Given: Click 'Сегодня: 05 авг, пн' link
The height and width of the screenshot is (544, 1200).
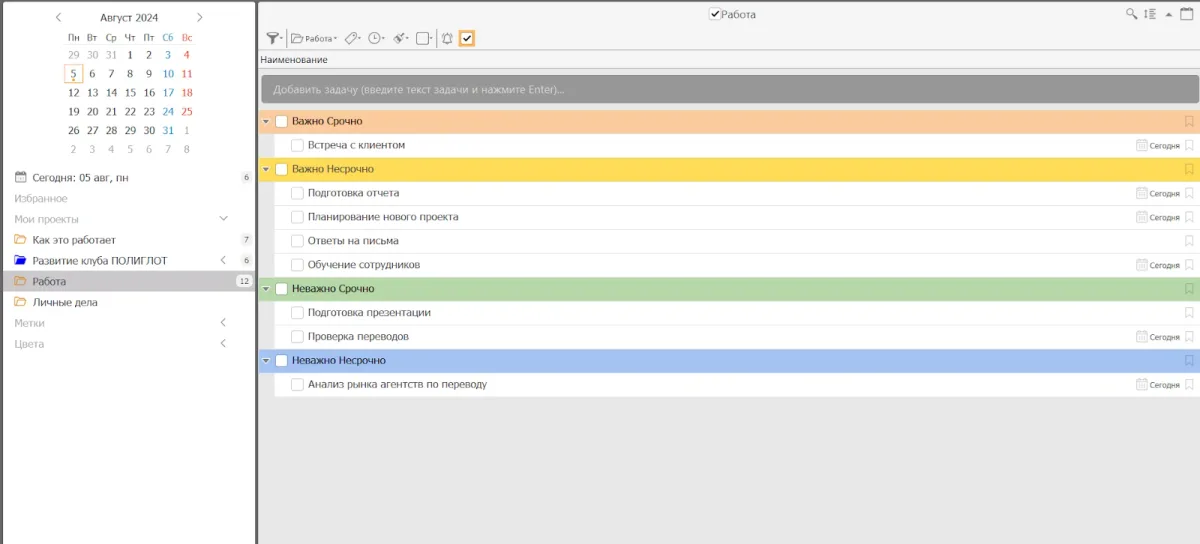Looking at the screenshot, I should pyautogui.click(x=79, y=177).
